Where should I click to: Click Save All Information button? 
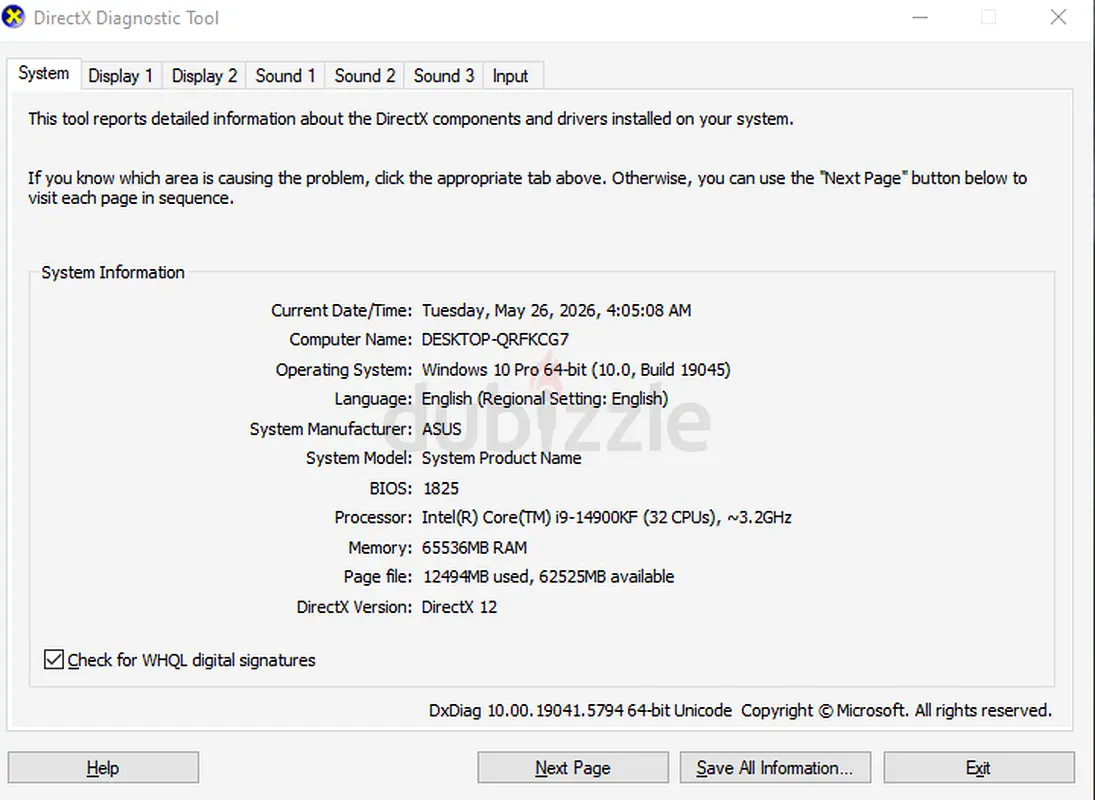[775, 768]
